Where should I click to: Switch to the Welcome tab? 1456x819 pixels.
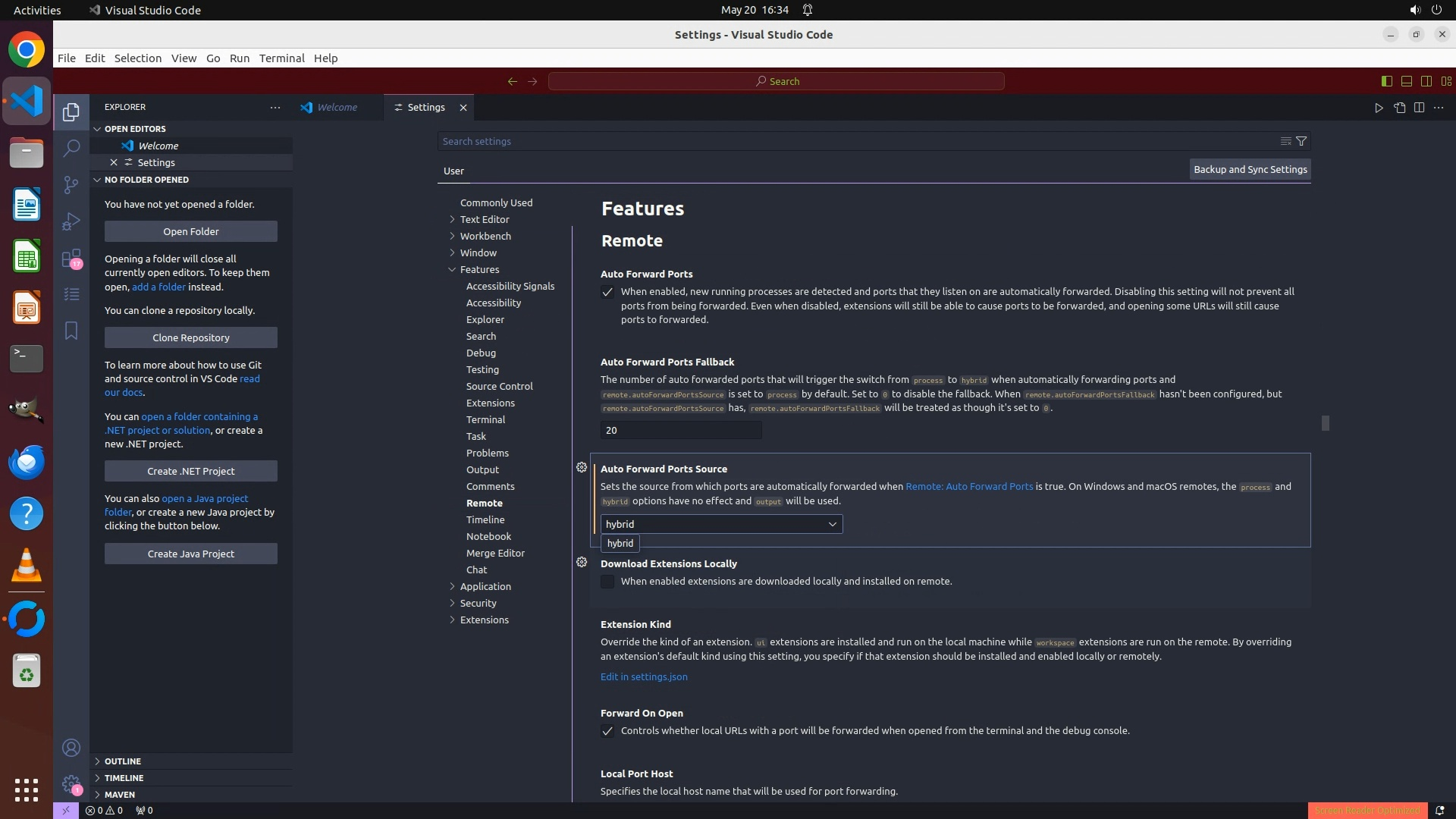(337, 108)
